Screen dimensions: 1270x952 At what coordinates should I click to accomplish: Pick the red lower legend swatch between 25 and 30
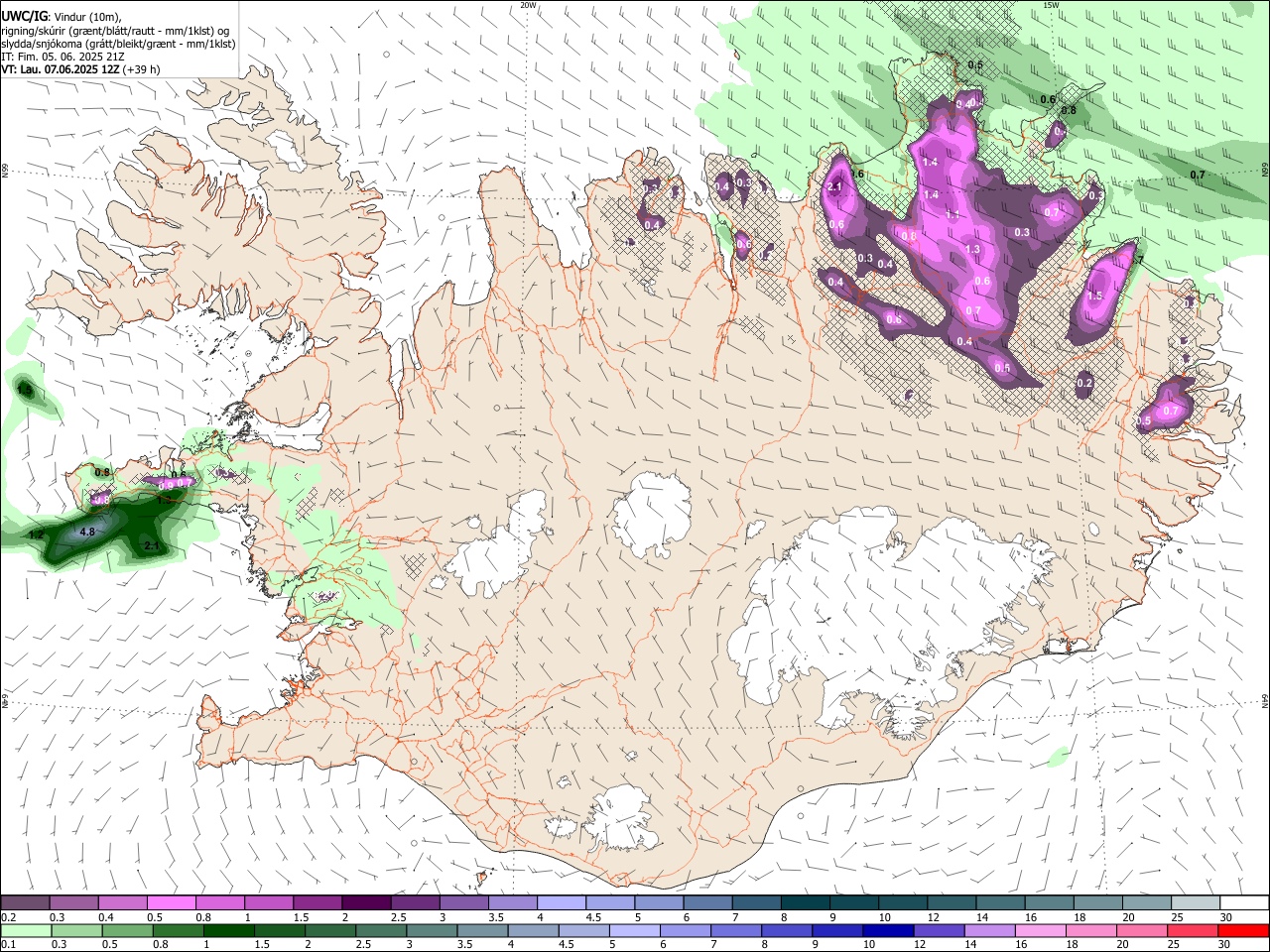click(x=1193, y=930)
